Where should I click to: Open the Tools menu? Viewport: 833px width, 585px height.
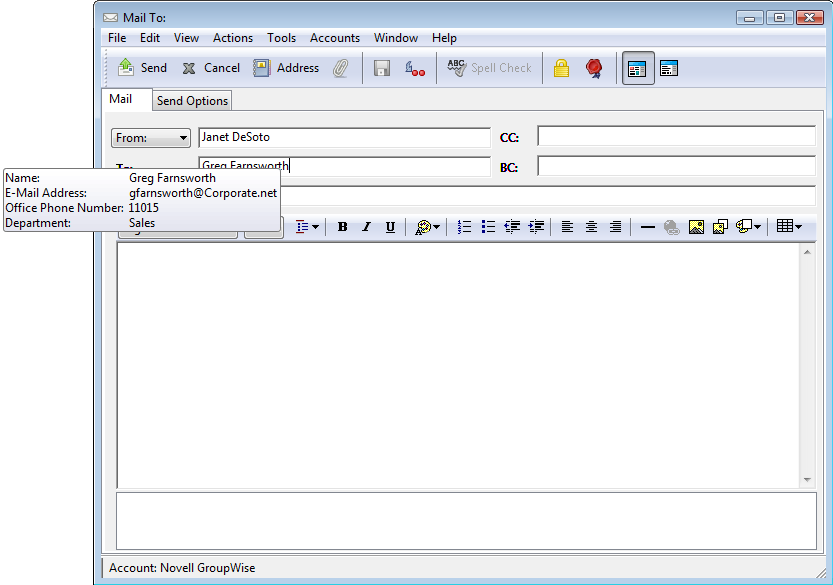click(282, 38)
